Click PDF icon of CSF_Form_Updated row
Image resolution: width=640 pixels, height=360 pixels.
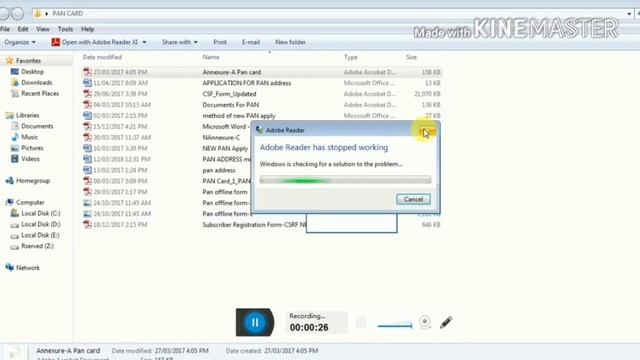87,94
